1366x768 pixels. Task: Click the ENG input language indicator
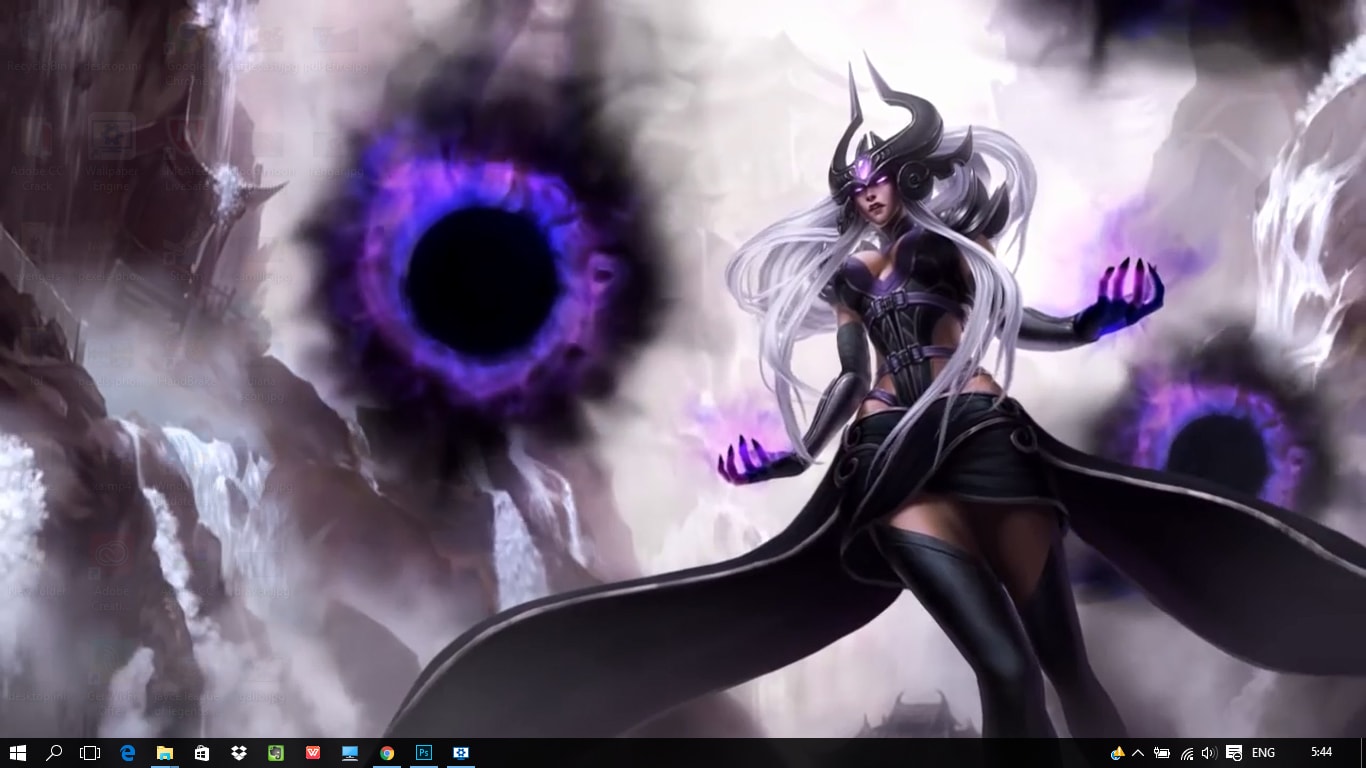(1263, 753)
